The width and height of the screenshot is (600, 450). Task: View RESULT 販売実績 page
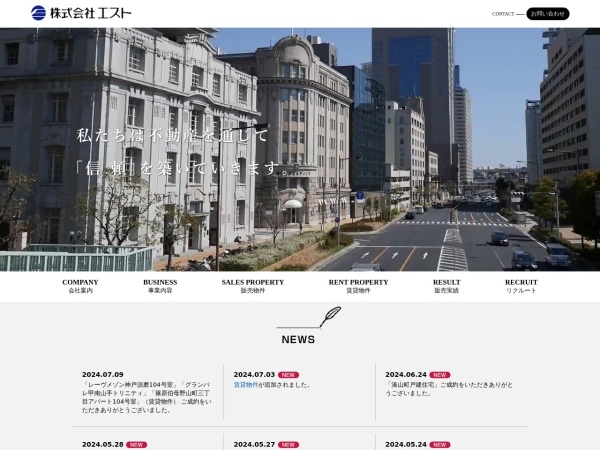[447, 286]
